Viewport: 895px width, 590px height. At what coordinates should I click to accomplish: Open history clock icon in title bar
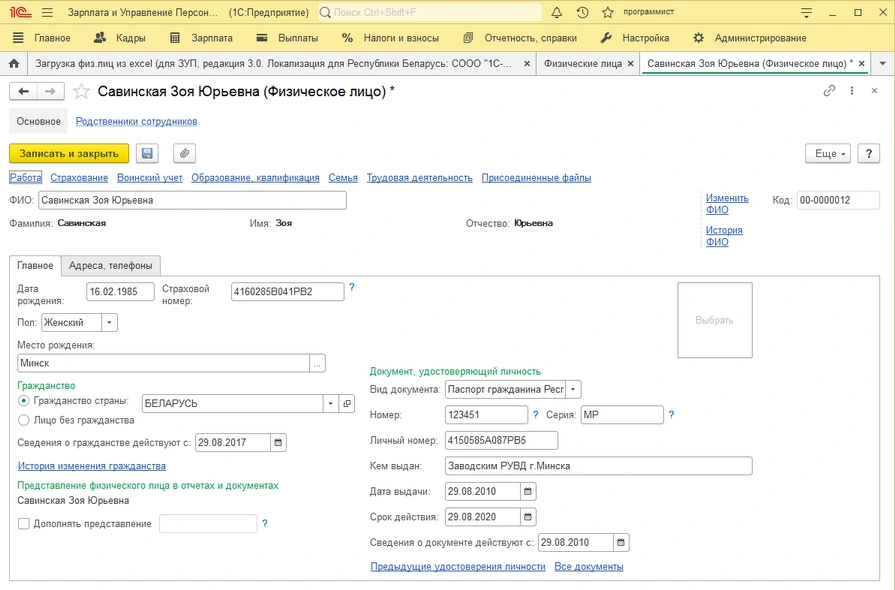tap(583, 12)
